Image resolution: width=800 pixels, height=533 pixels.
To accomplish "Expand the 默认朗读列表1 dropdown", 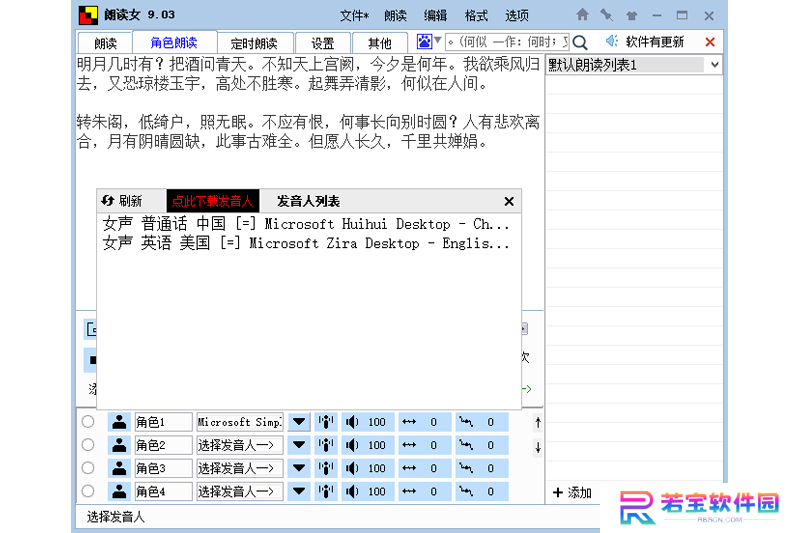I will click(x=715, y=65).
